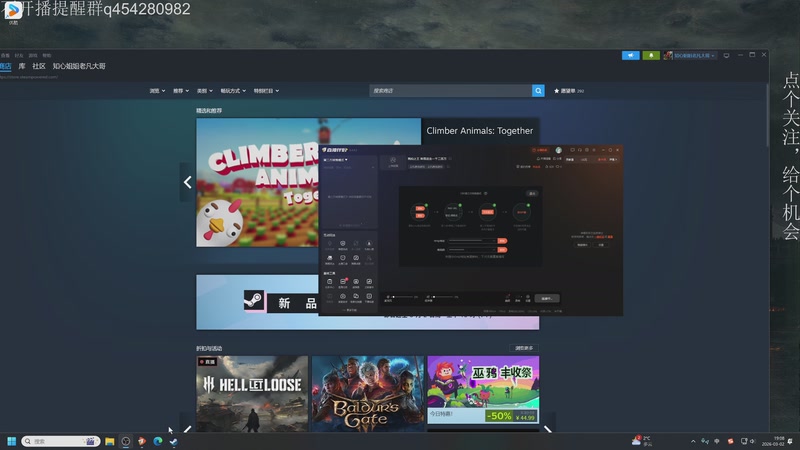Open the 类别 dropdown in Steam store
The height and width of the screenshot is (450, 800).
(x=205, y=91)
